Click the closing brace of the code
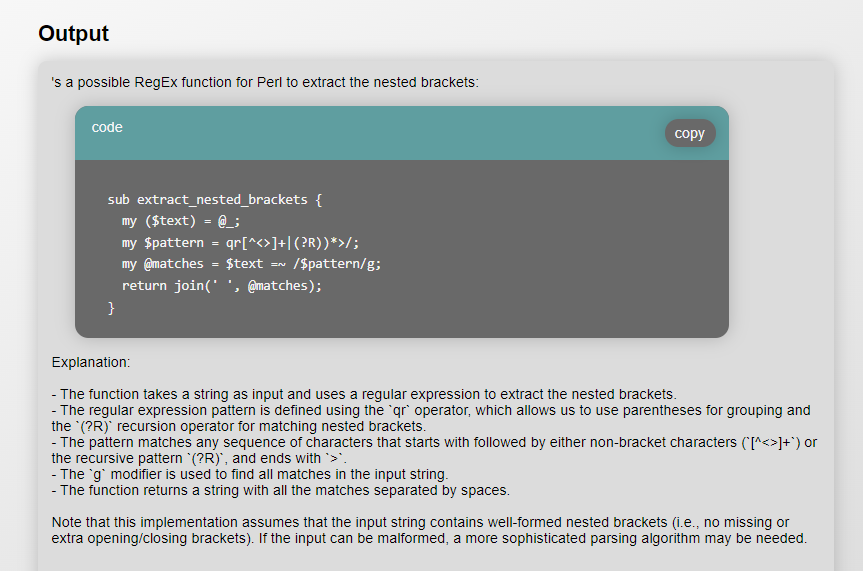Viewport: 863px width, 571px height. [111, 307]
